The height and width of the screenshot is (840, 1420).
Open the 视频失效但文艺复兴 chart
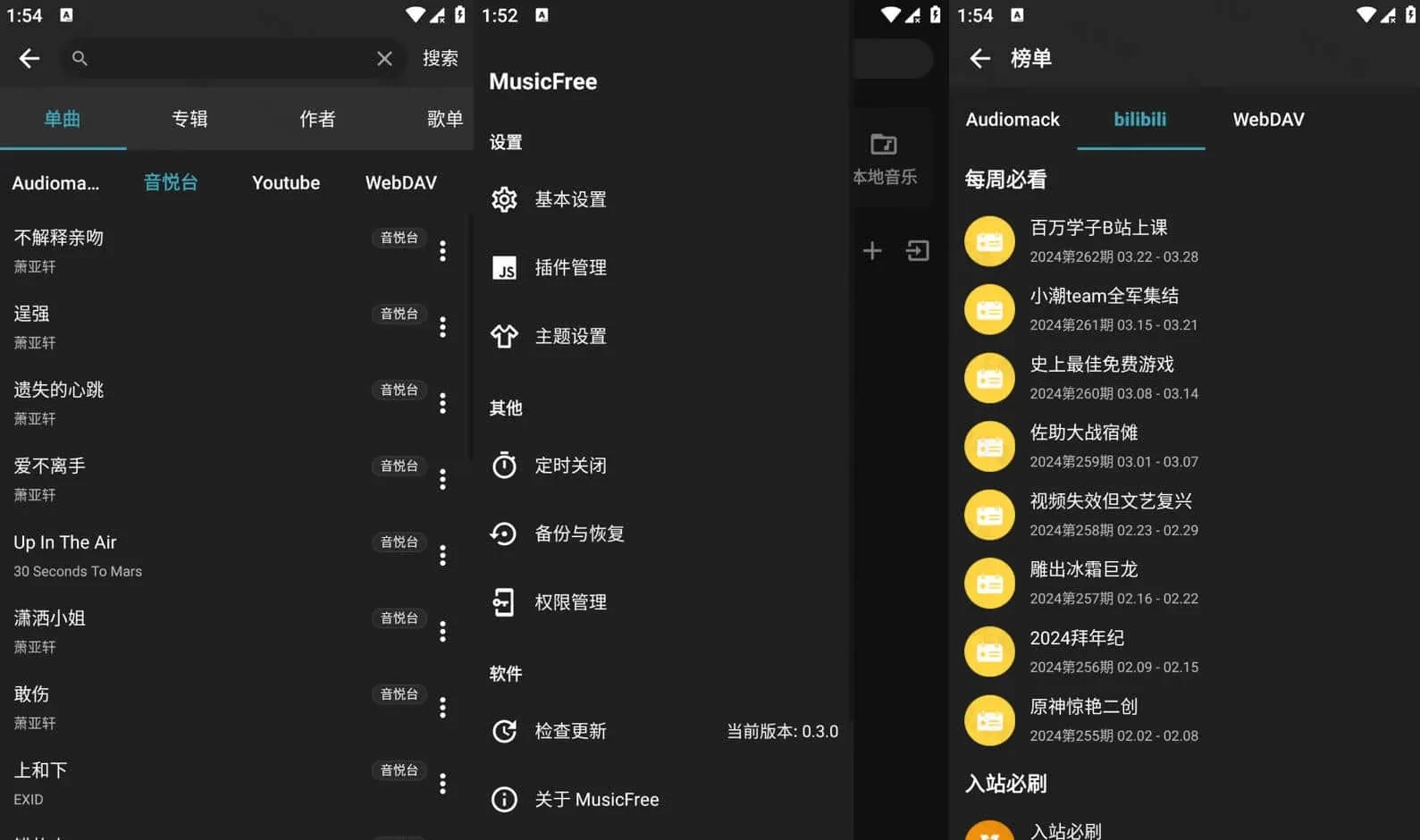[x=1184, y=515]
